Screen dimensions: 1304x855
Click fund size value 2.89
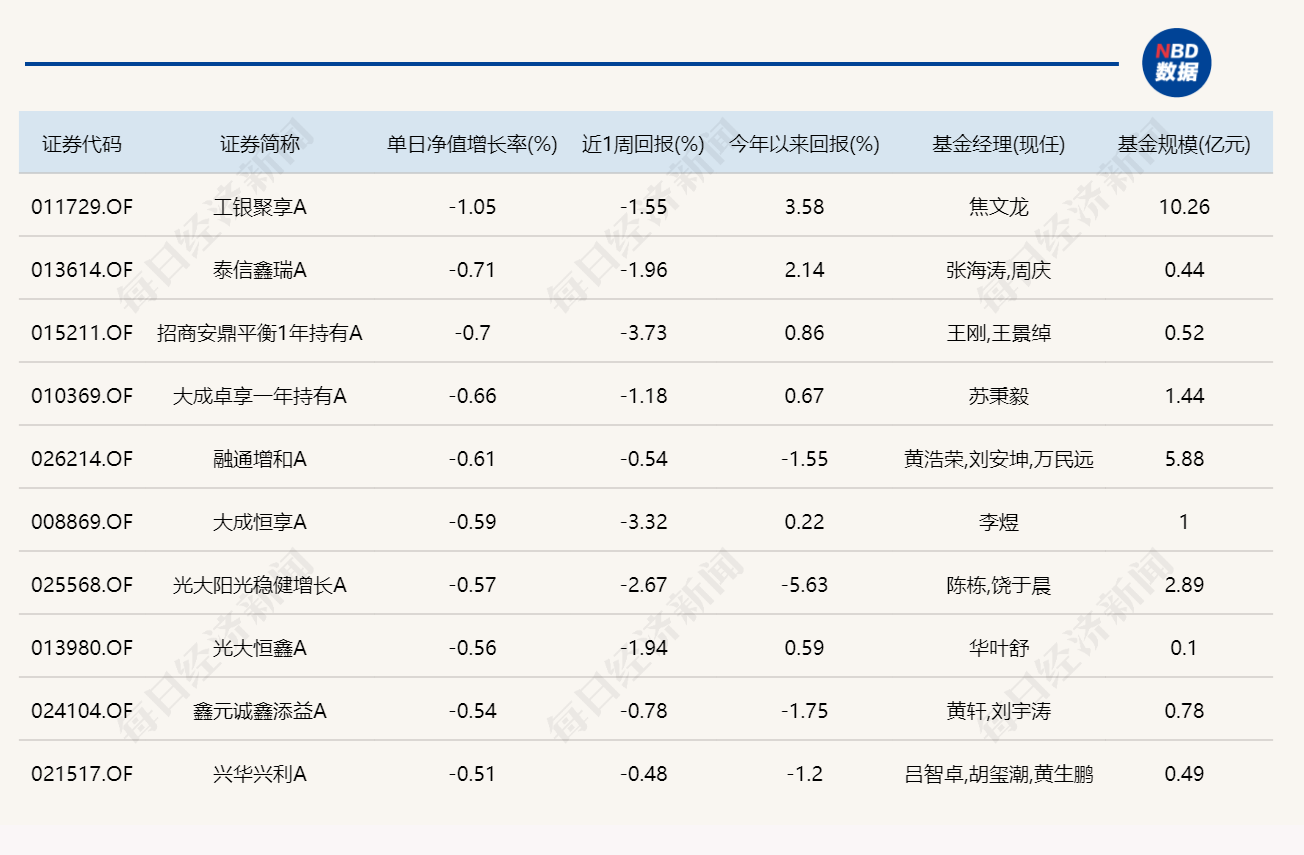pos(1184,585)
